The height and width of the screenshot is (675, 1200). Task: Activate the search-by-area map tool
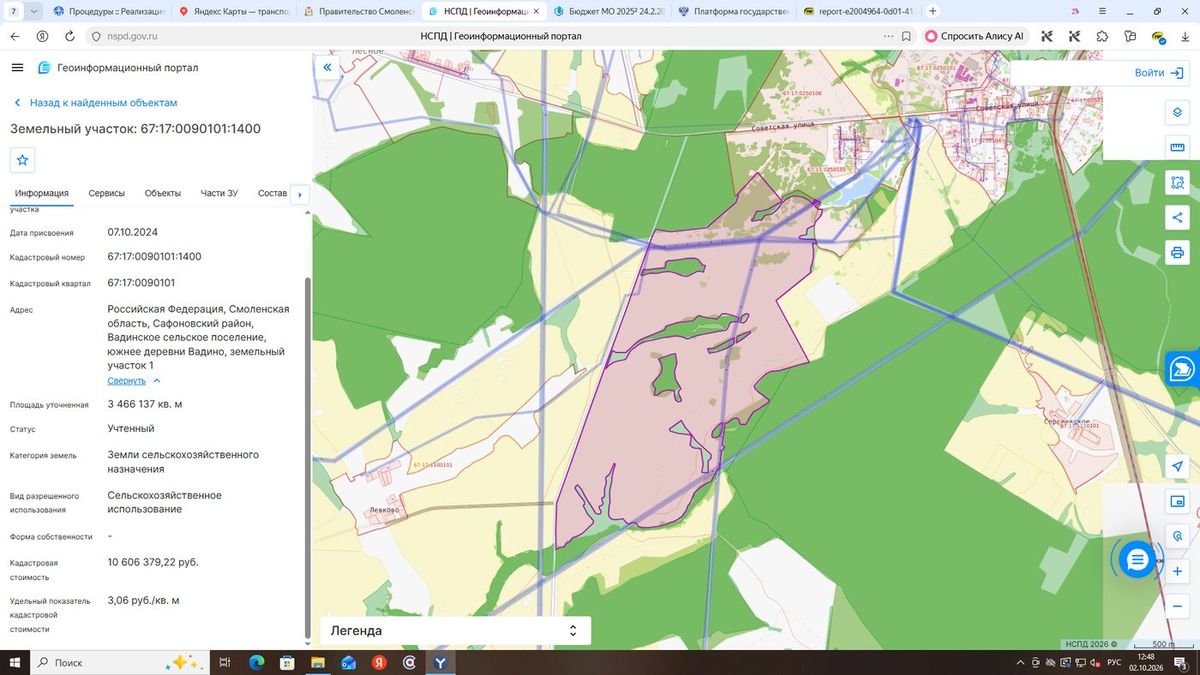click(x=1177, y=183)
